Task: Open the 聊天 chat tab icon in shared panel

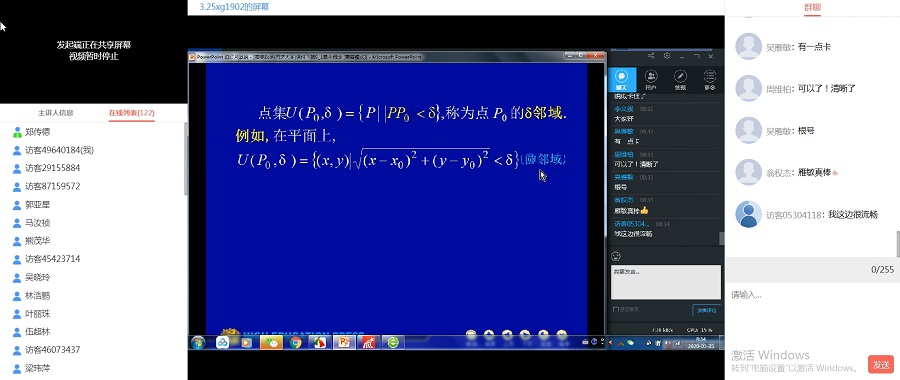Action: [x=622, y=79]
